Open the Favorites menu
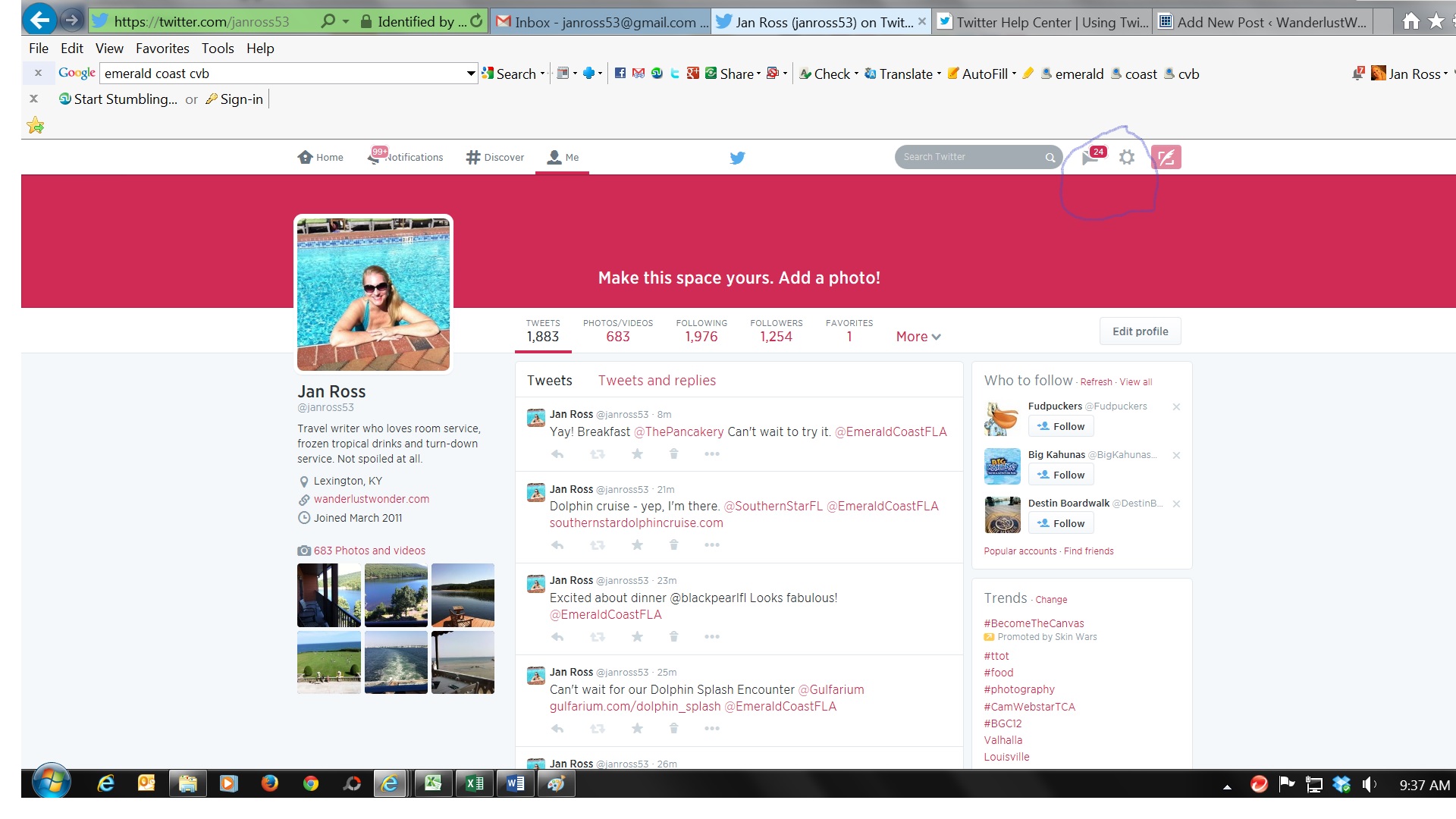1456x819 pixels. [x=162, y=49]
